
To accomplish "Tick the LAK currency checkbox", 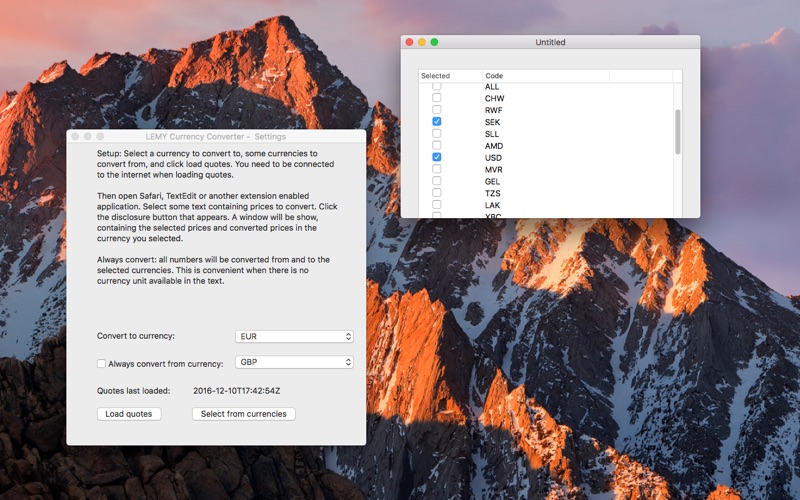I will [x=437, y=205].
